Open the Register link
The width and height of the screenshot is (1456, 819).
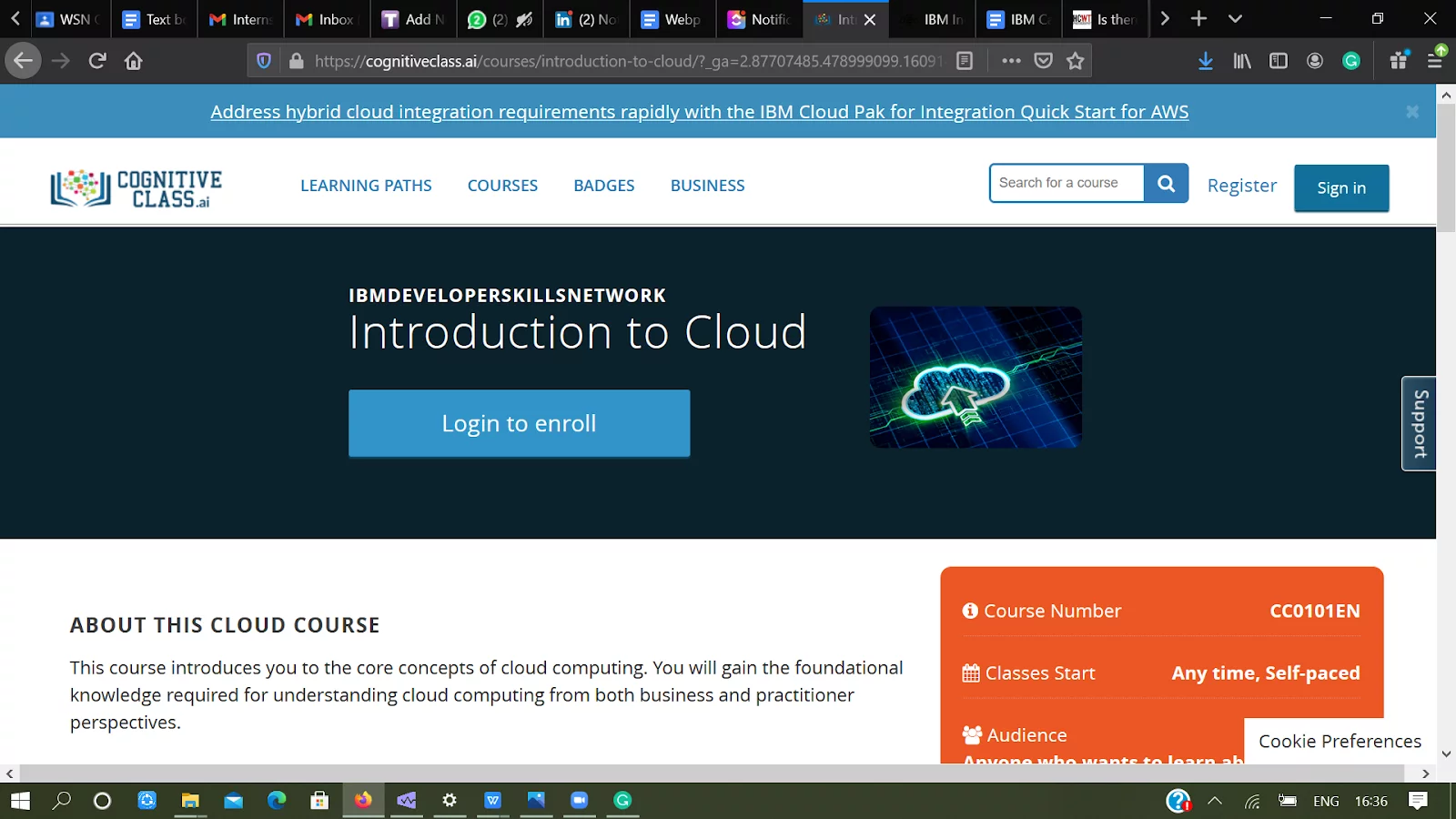coord(1242,186)
